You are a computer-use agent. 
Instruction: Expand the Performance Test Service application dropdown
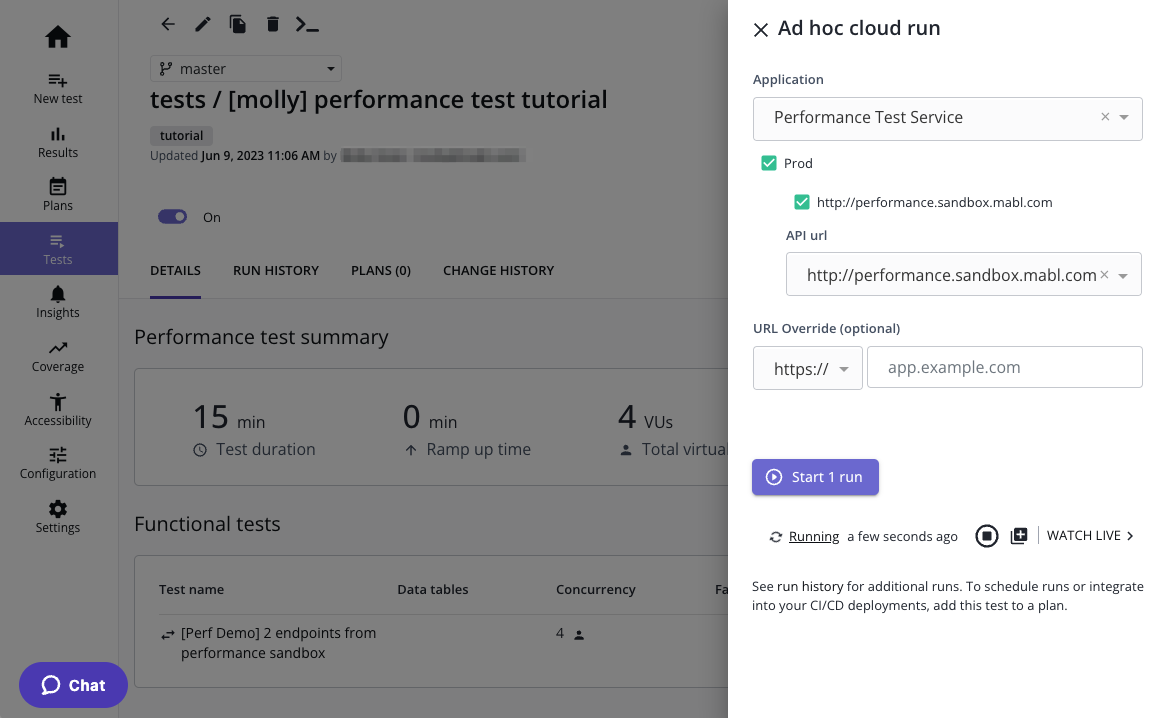(x=1124, y=118)
